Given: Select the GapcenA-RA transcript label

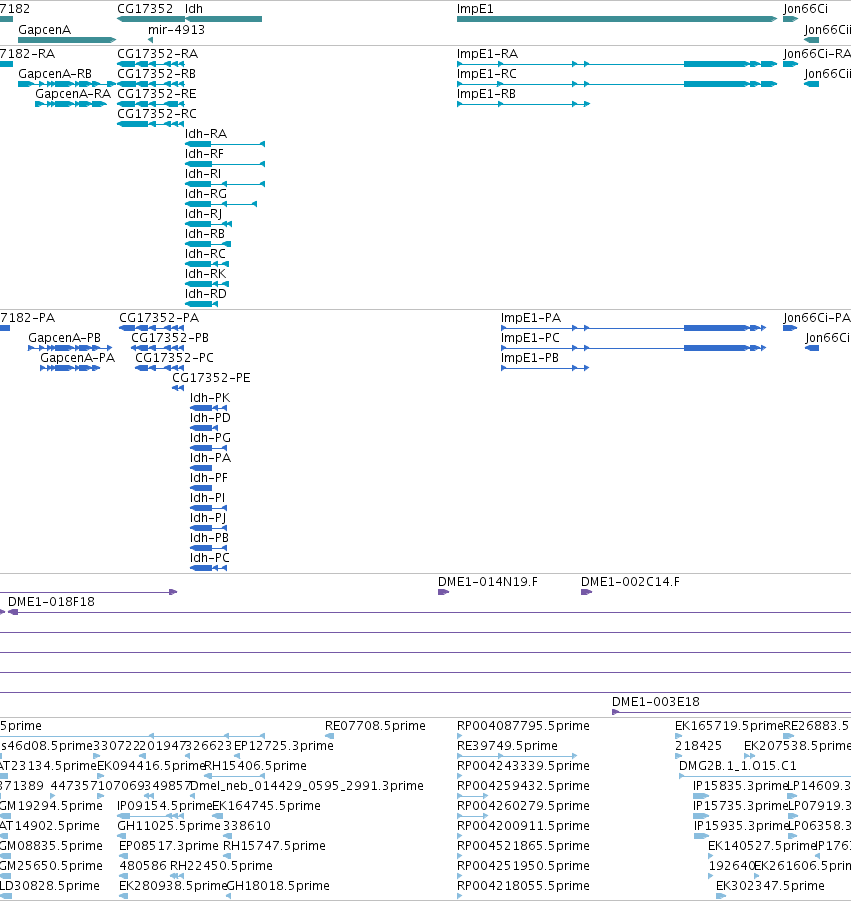Looking at the screenshot, I should point(73,94).
